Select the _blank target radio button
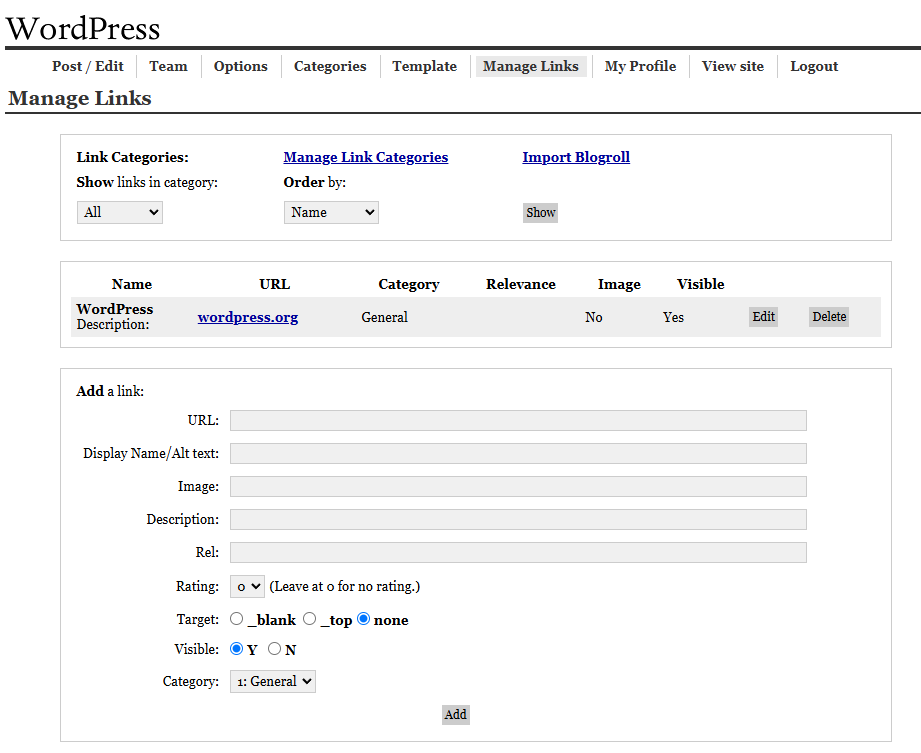 point(237,618)
